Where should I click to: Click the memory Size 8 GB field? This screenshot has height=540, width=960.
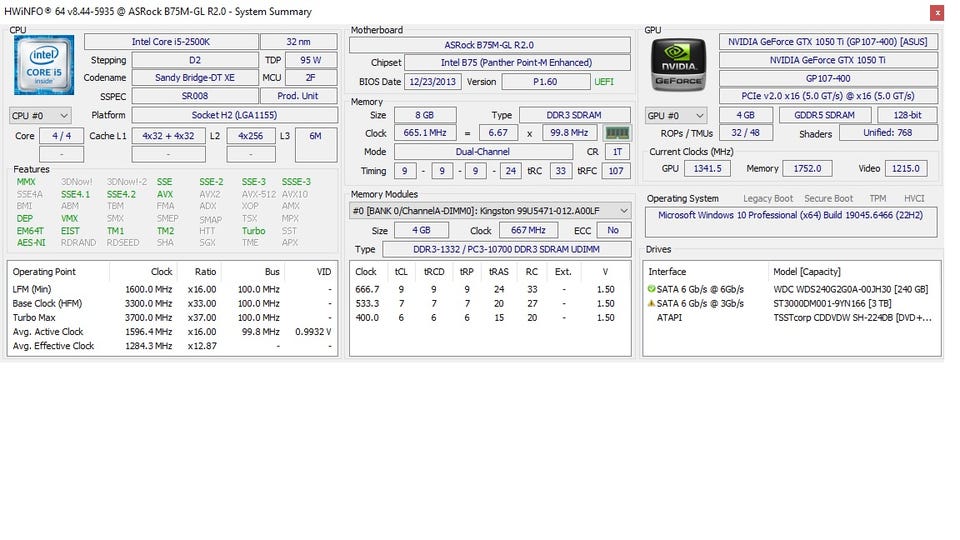424,115
